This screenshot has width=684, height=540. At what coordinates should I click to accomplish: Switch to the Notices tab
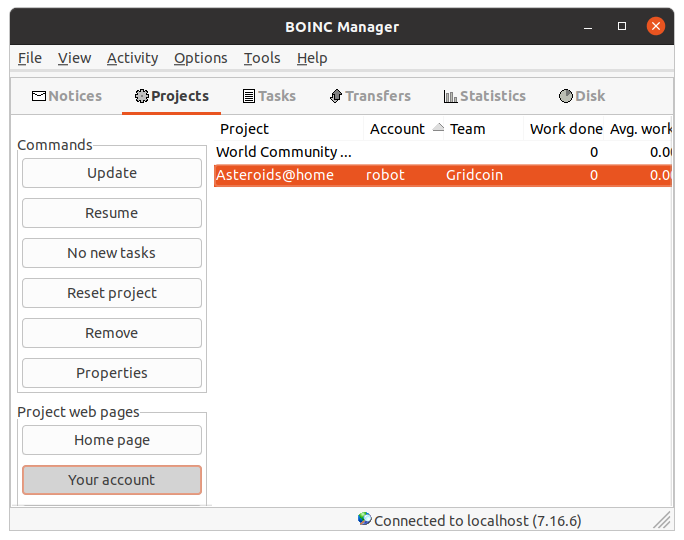[67, 96]
